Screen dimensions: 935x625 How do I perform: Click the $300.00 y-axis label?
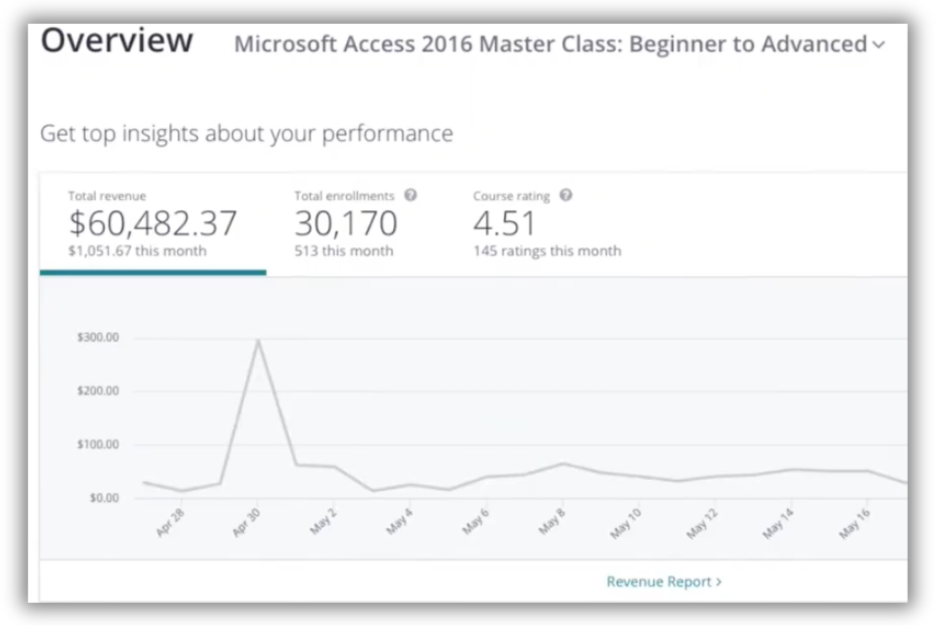tap(98, 338)
